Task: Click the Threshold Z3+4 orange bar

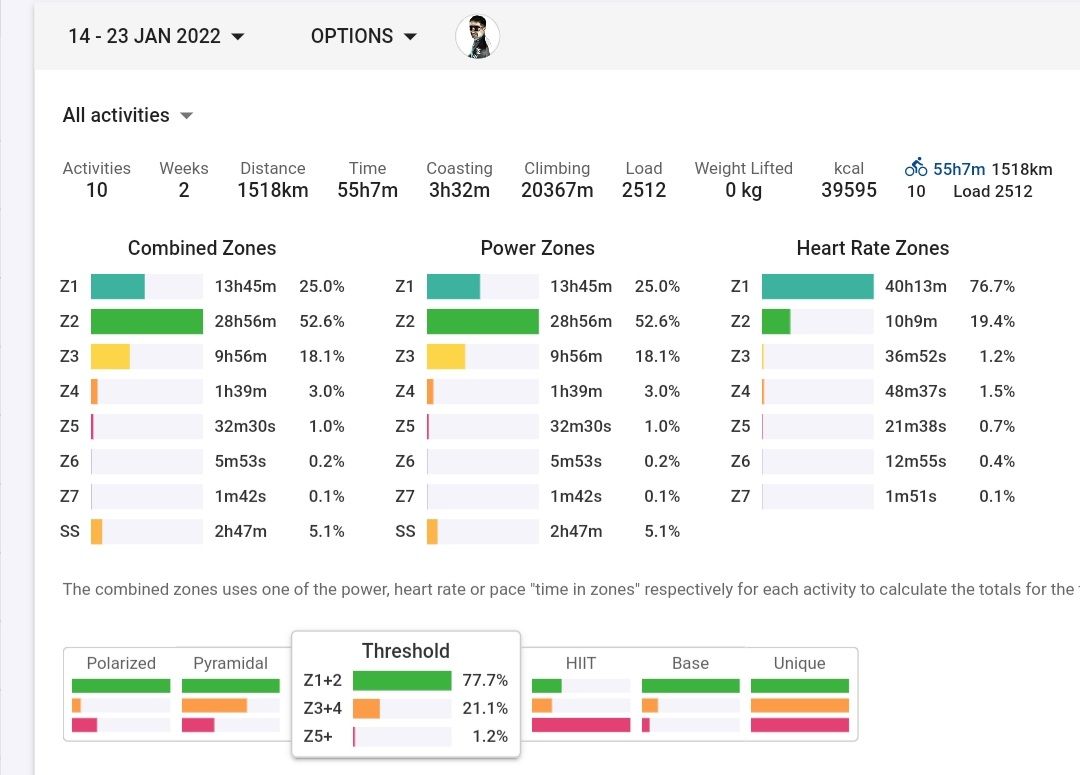Action: tap(367, 708)
